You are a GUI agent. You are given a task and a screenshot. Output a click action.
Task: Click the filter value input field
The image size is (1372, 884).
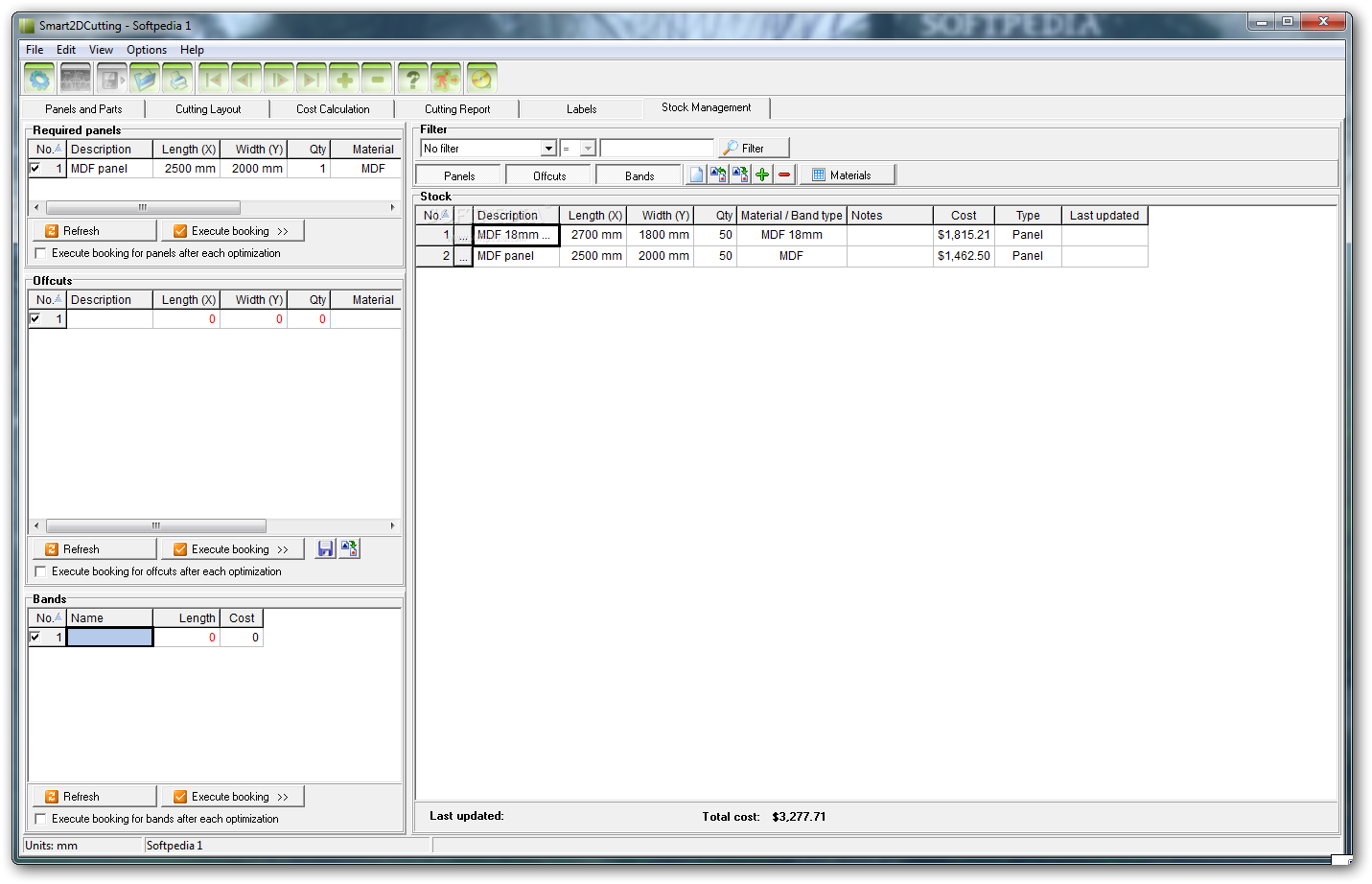pyautogui.click(x=657, y=149)
